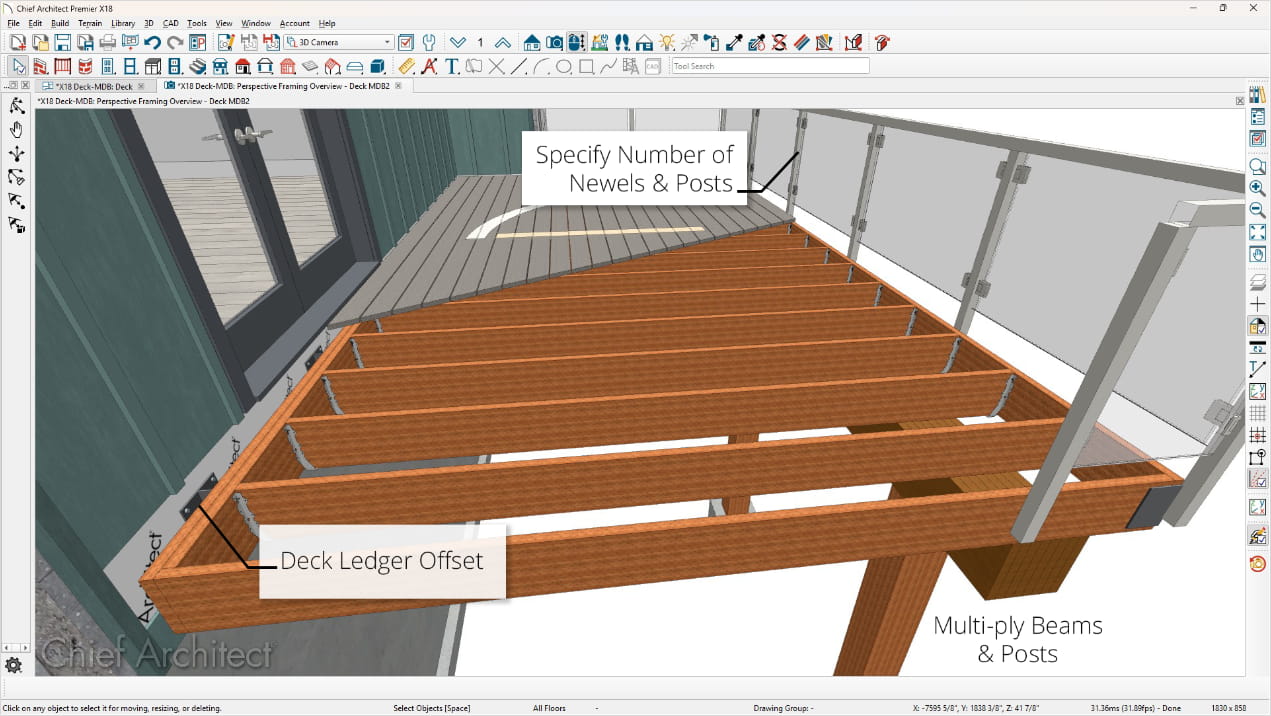The width and height of the screenshot is (1271, 716).
Task: Toggle grid snaps on right toolbar
Action: pos(1258,435)
